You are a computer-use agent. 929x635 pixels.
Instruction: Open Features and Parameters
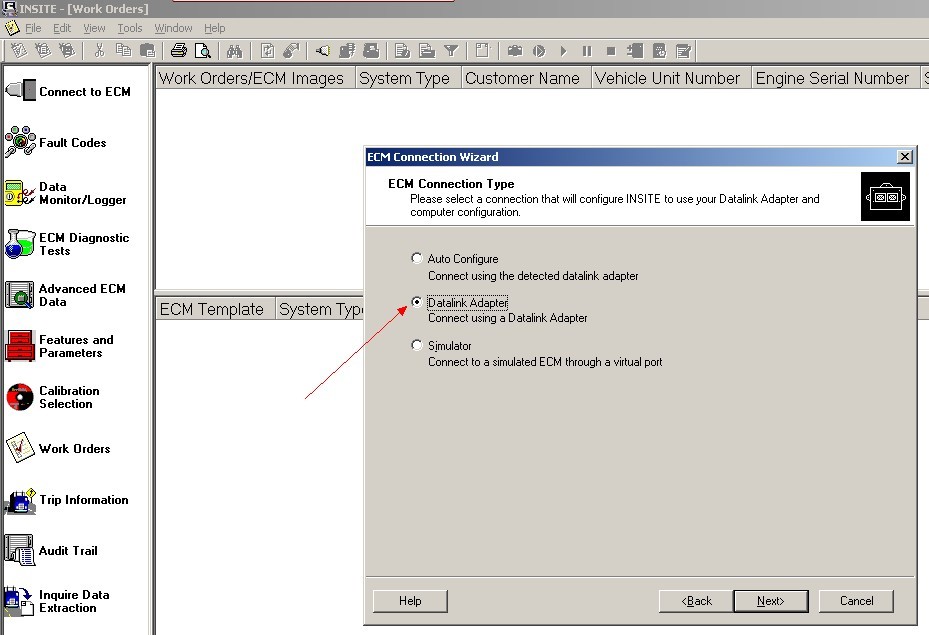(x=21, y=346)
